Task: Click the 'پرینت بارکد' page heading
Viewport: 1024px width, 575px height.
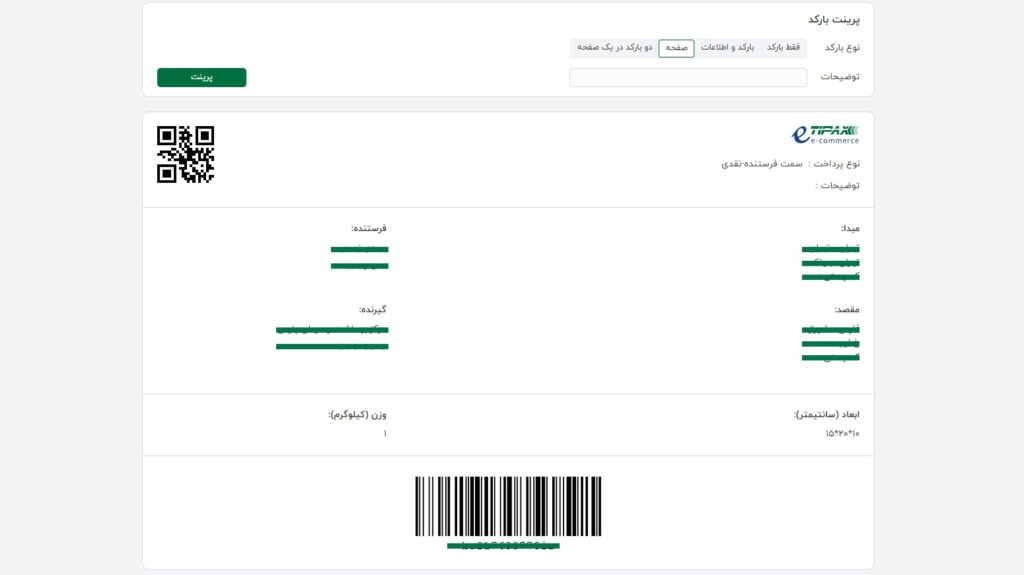Action: (833, 20)
